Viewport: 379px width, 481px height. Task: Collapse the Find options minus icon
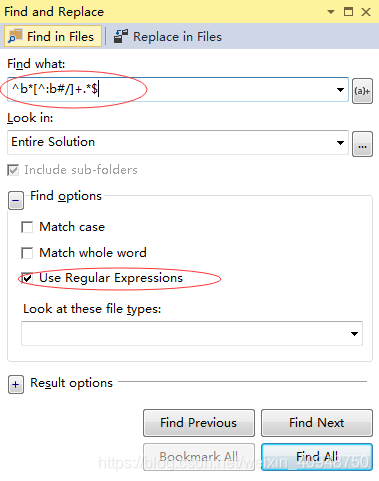pyautogui.click(x=16, y=200)
